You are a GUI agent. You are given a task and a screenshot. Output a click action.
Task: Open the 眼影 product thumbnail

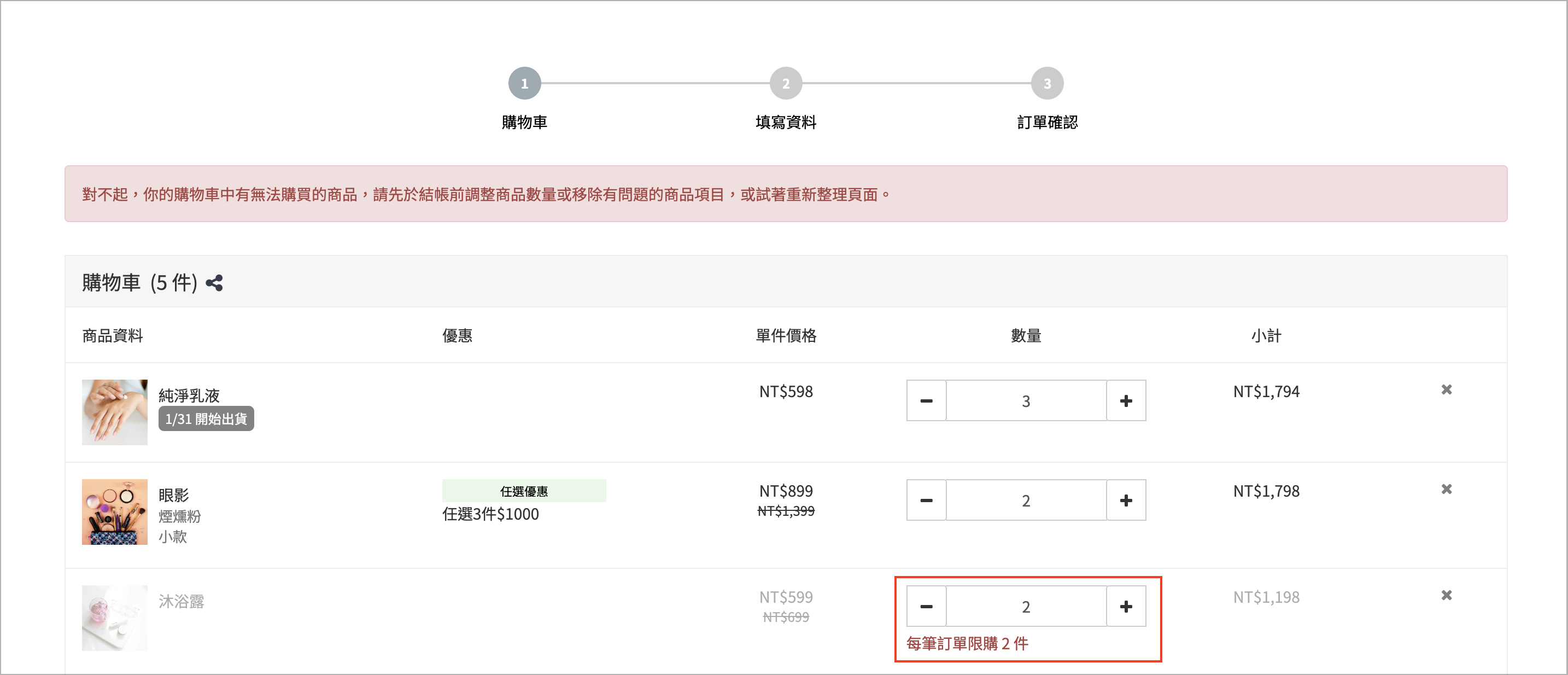click(114, 512)
